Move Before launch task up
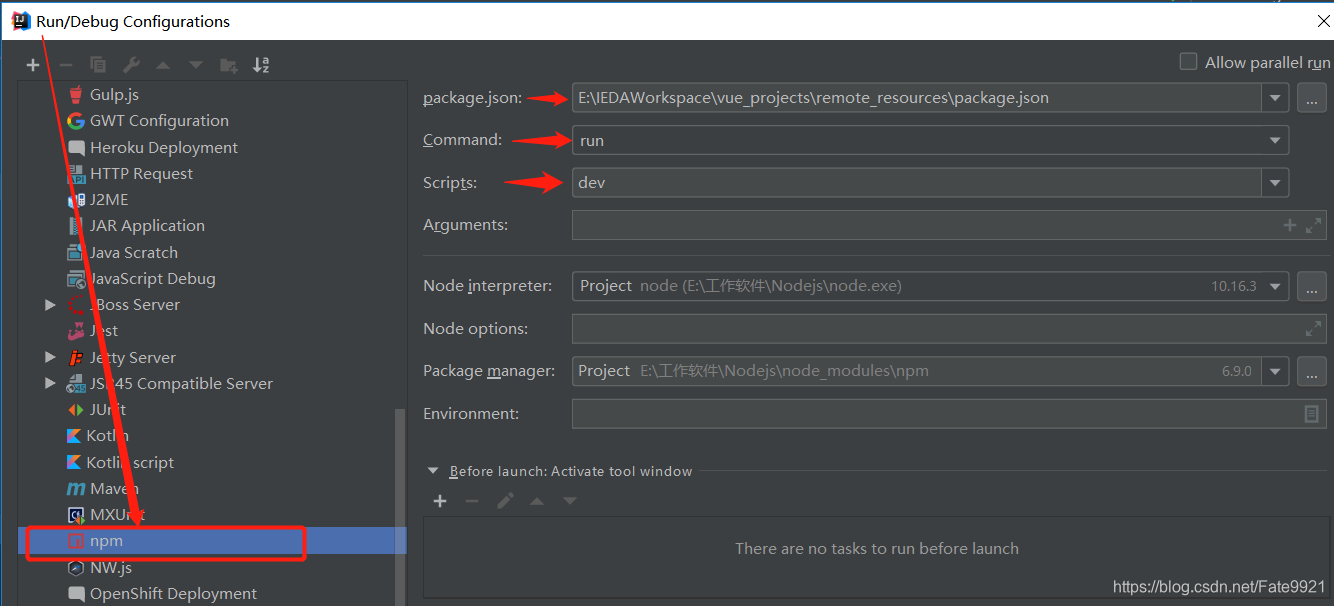The image size is (1334, 606). (537, 501)
